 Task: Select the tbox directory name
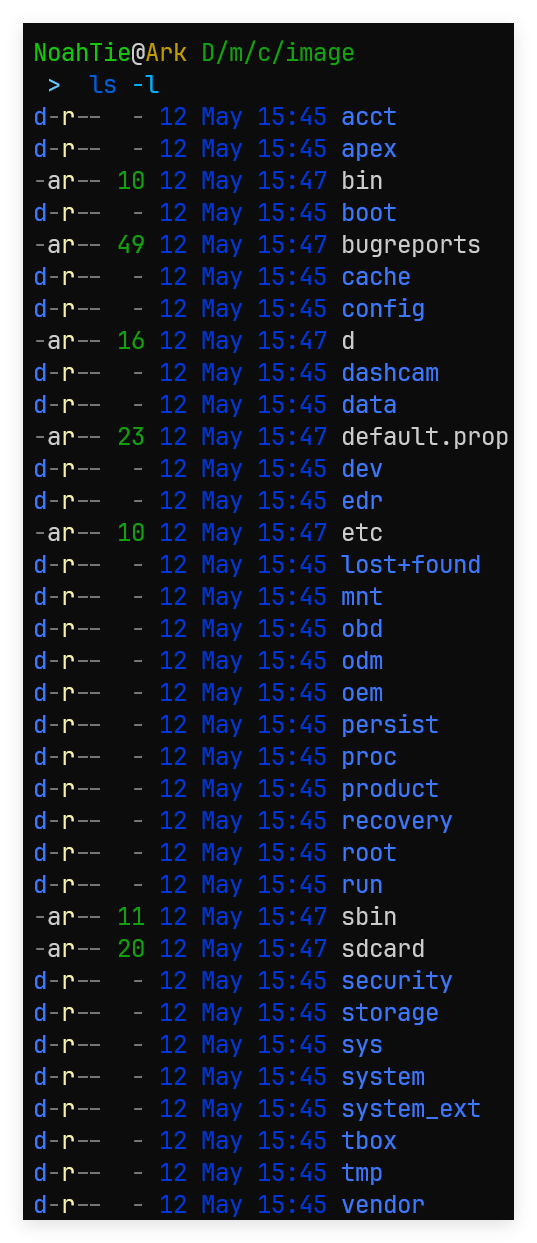(369, 1141)
